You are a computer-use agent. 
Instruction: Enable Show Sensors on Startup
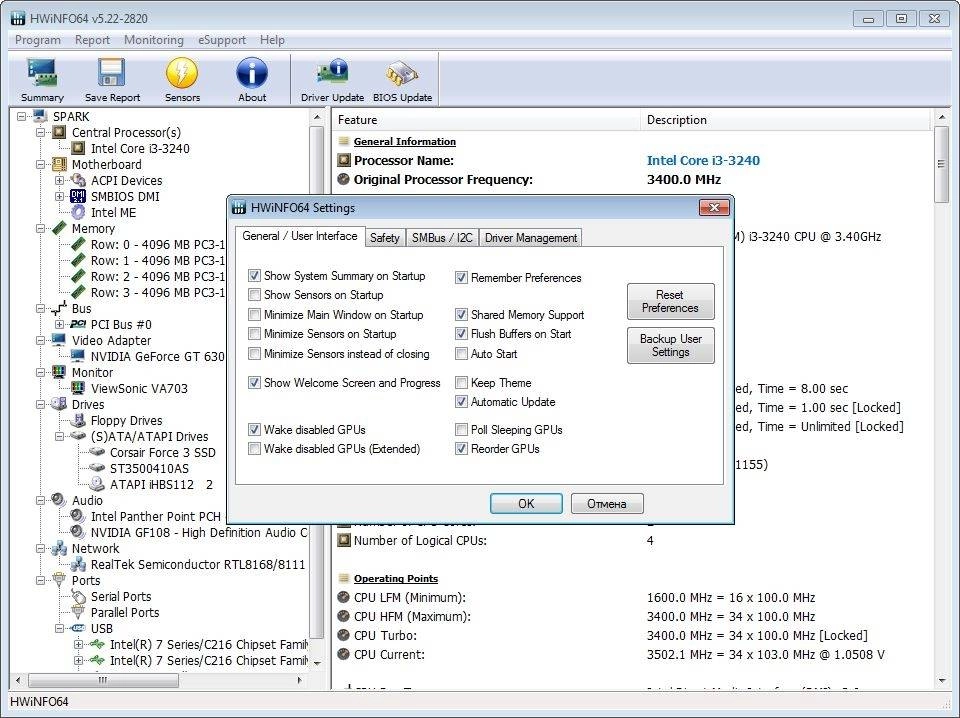pyautogui.click(x=254, y=295)
